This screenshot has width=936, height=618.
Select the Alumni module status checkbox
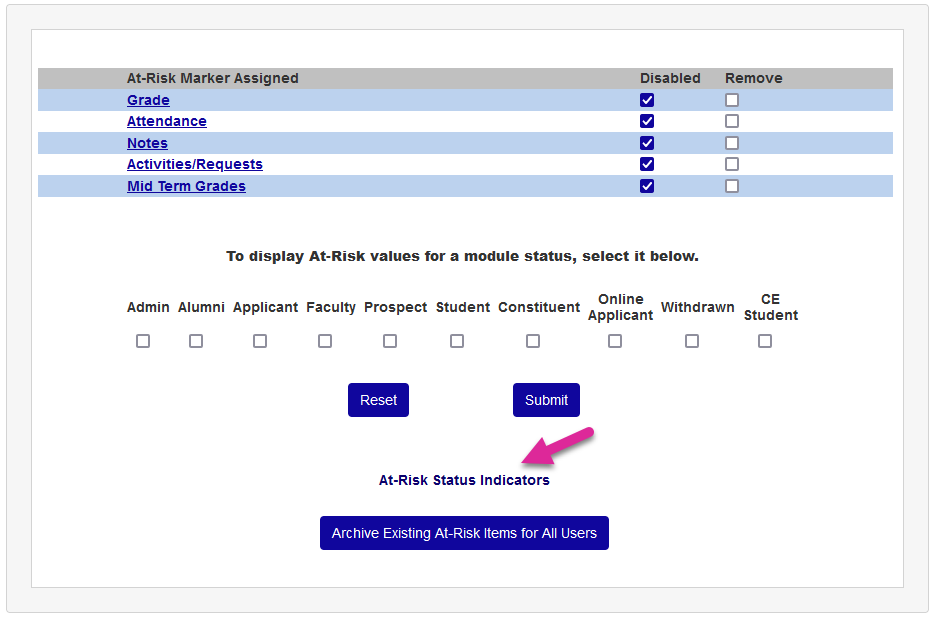(196, 341)
